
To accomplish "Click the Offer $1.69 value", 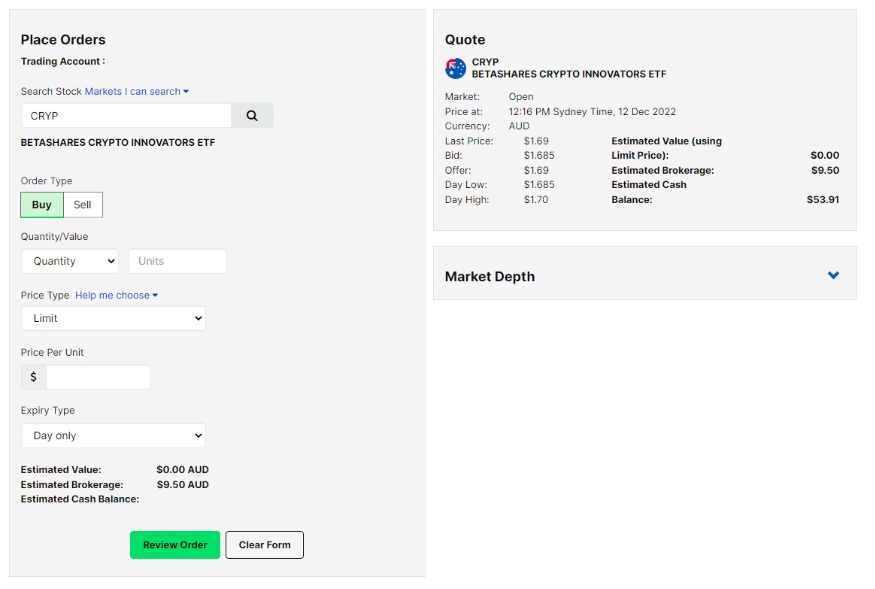I will (536, 170).
